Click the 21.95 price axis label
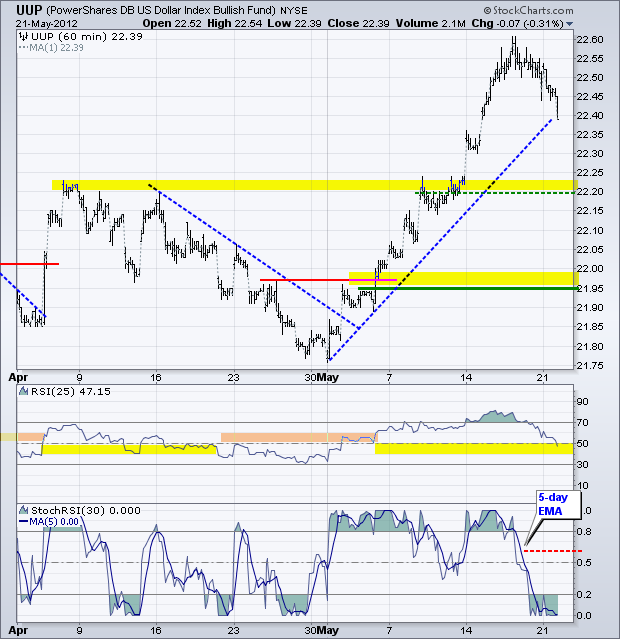The width and height of the screenshot is (620, 639). tap(589, 289)
